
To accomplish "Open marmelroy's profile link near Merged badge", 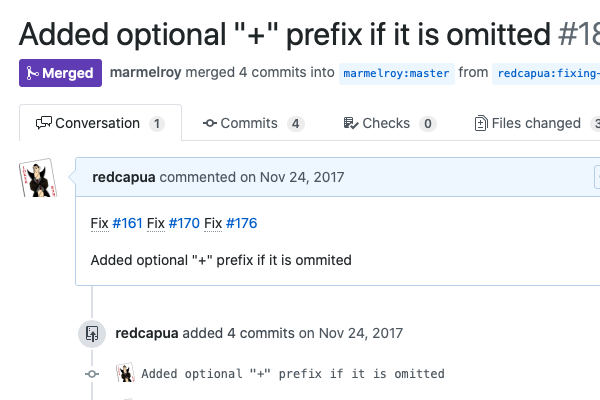I will coord(146,73).
